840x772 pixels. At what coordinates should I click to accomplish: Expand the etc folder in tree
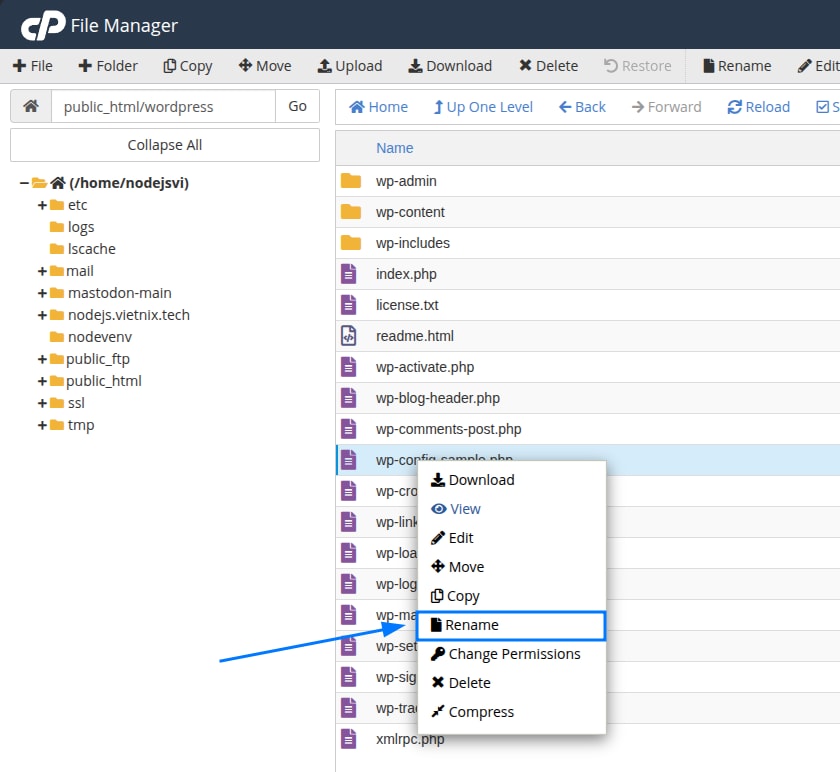[x=43, y=205]
